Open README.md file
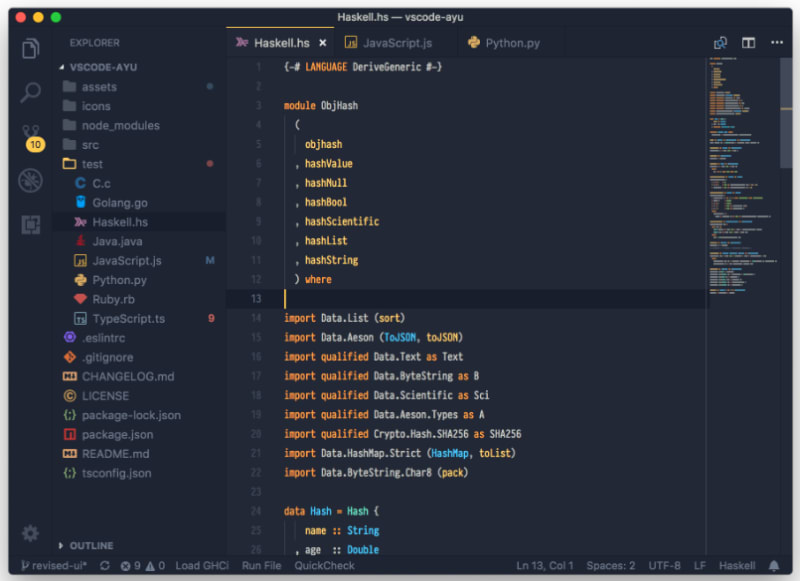This screenshot has height=581, width=800. coord(139,454)
